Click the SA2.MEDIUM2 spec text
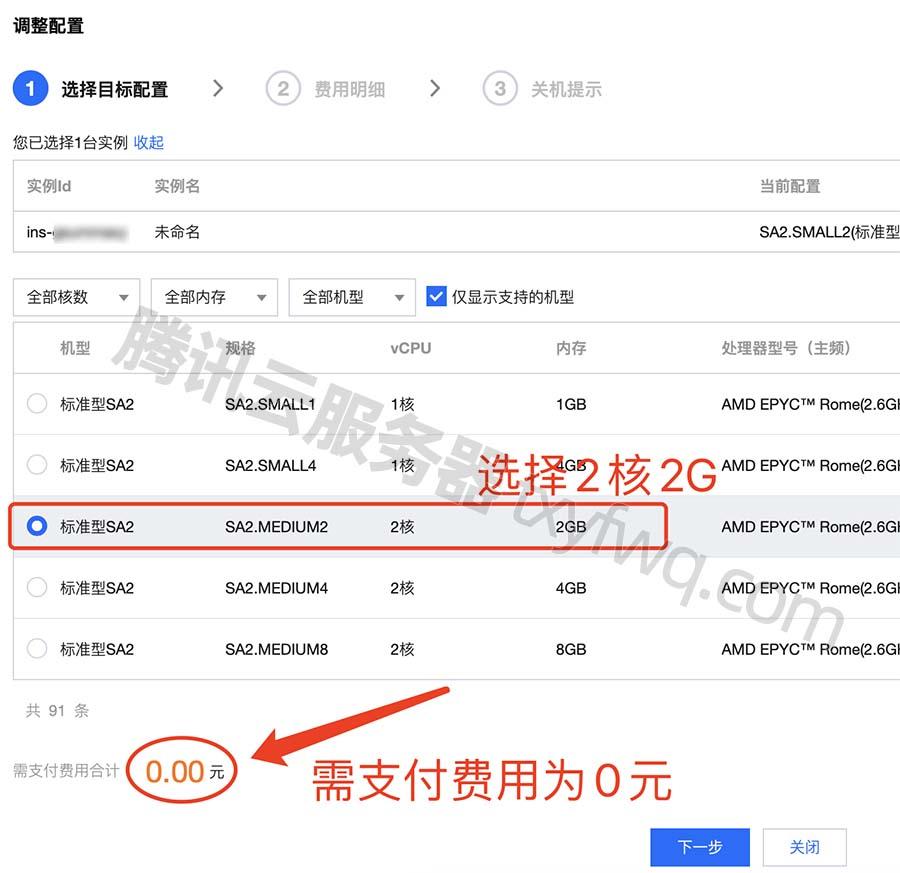Viewport: 900px width, 873px height. 276,527
